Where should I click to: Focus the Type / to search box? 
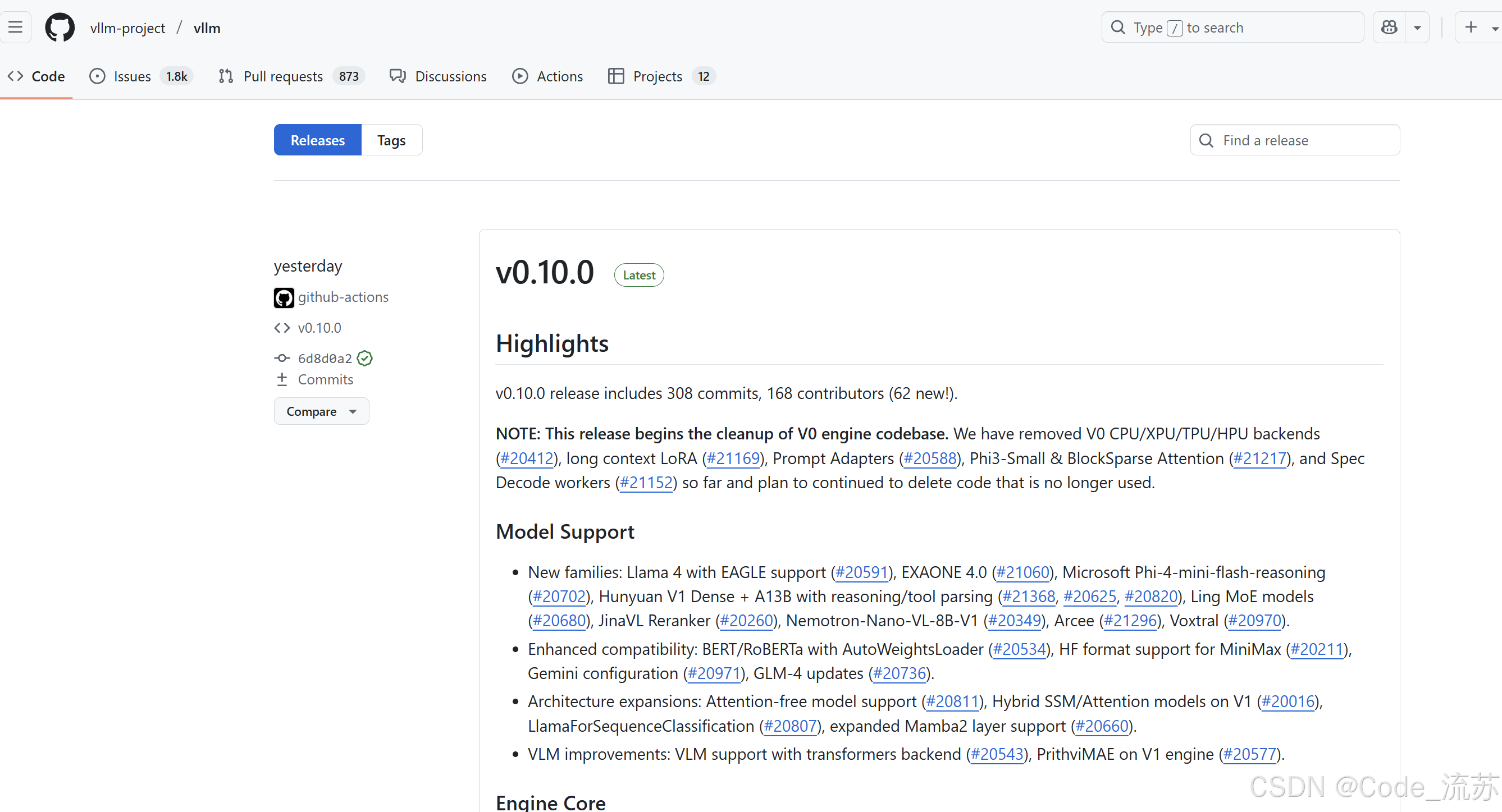coord(1232,27)
